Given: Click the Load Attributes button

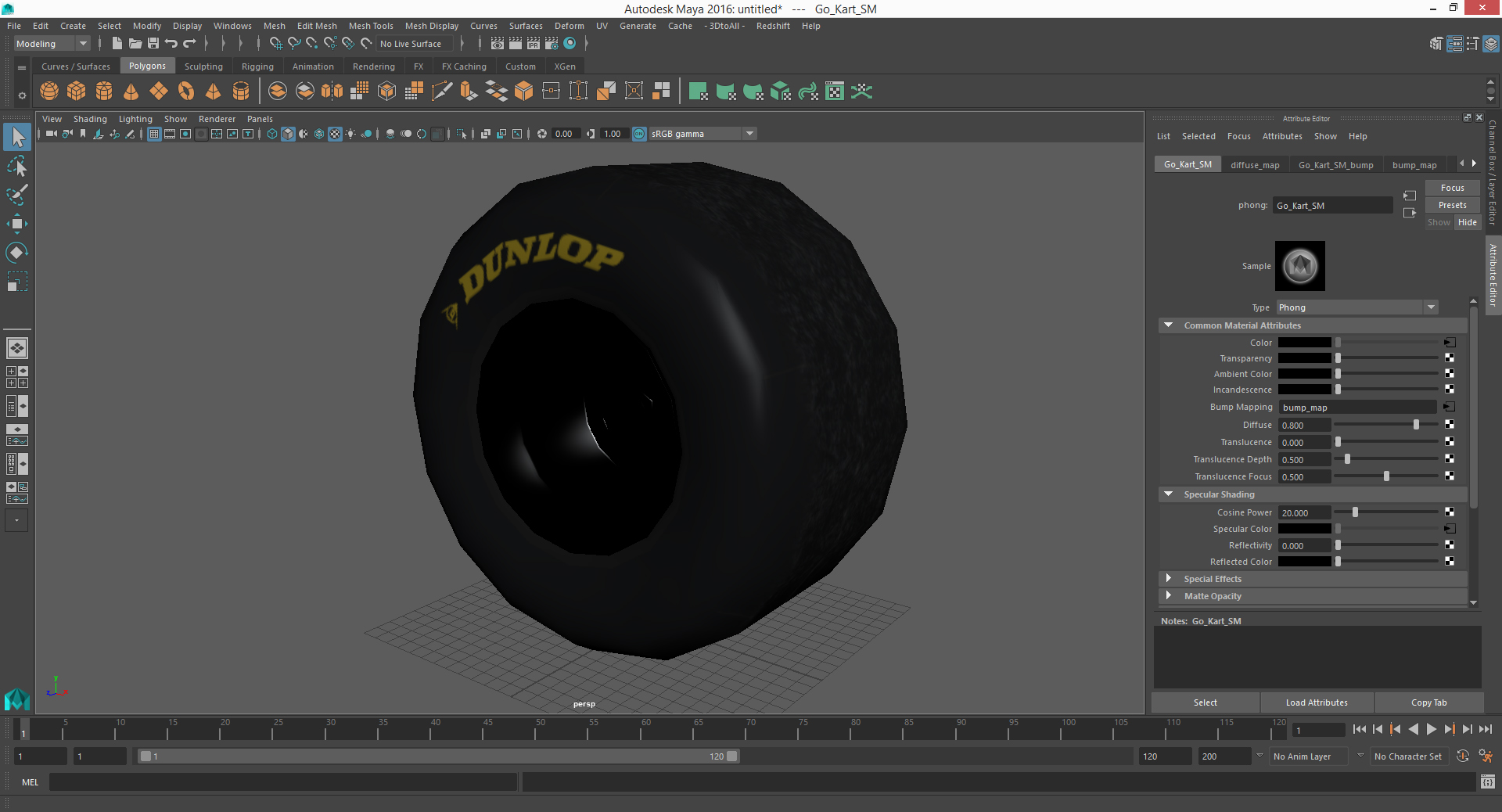Looking at the screenshot, I should [1317, 702].
